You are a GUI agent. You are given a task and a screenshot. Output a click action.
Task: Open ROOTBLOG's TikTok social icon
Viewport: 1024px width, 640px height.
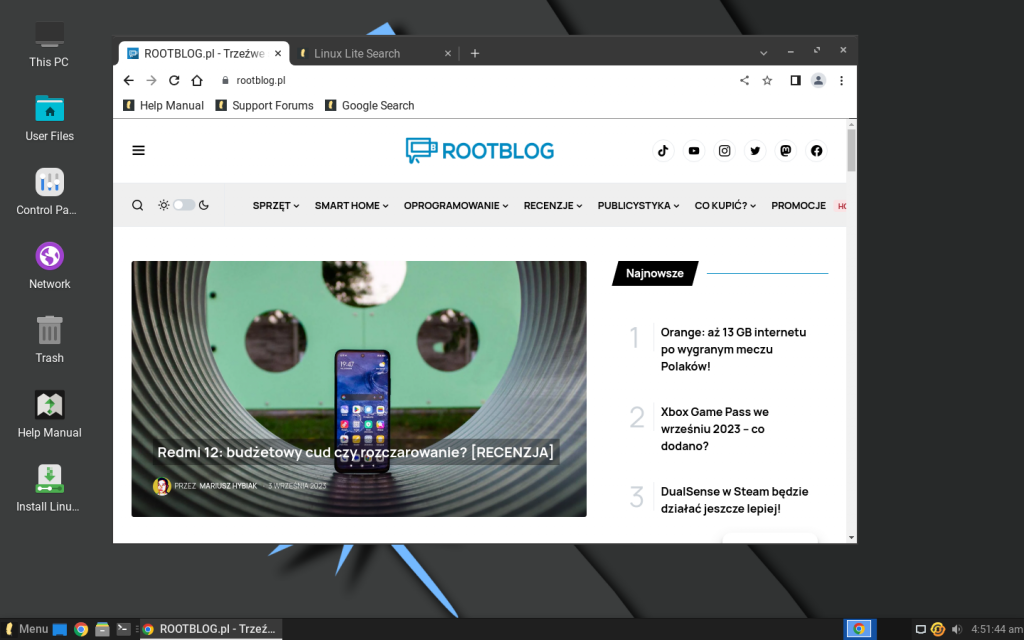pos(663,150)
